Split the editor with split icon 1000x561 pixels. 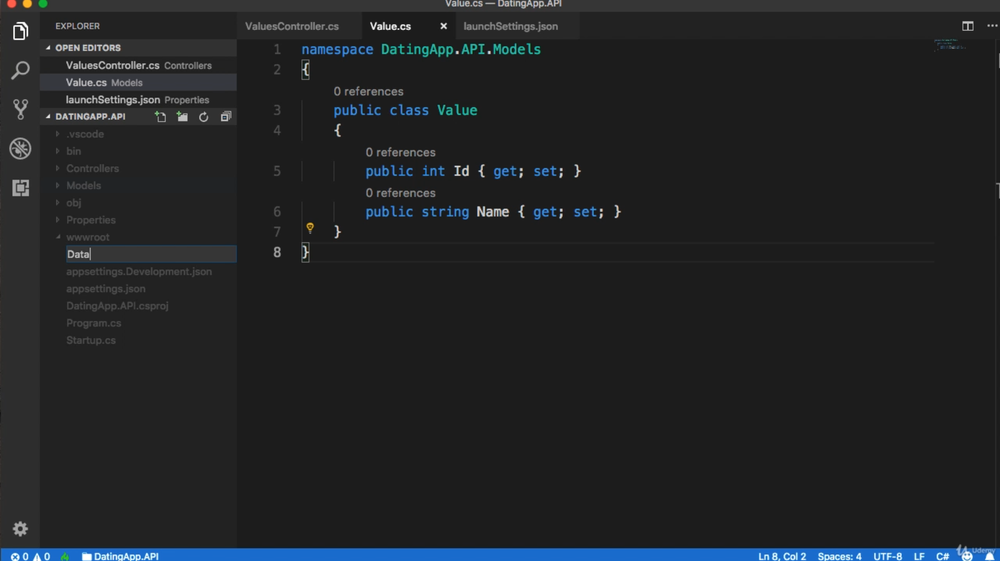tap(967, 26)
